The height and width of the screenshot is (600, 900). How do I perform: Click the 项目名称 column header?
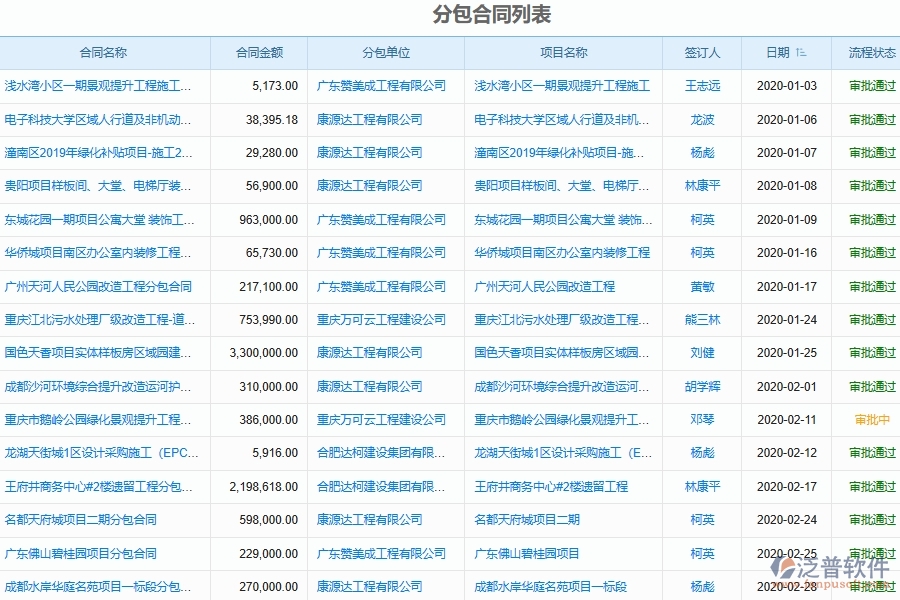561,53
